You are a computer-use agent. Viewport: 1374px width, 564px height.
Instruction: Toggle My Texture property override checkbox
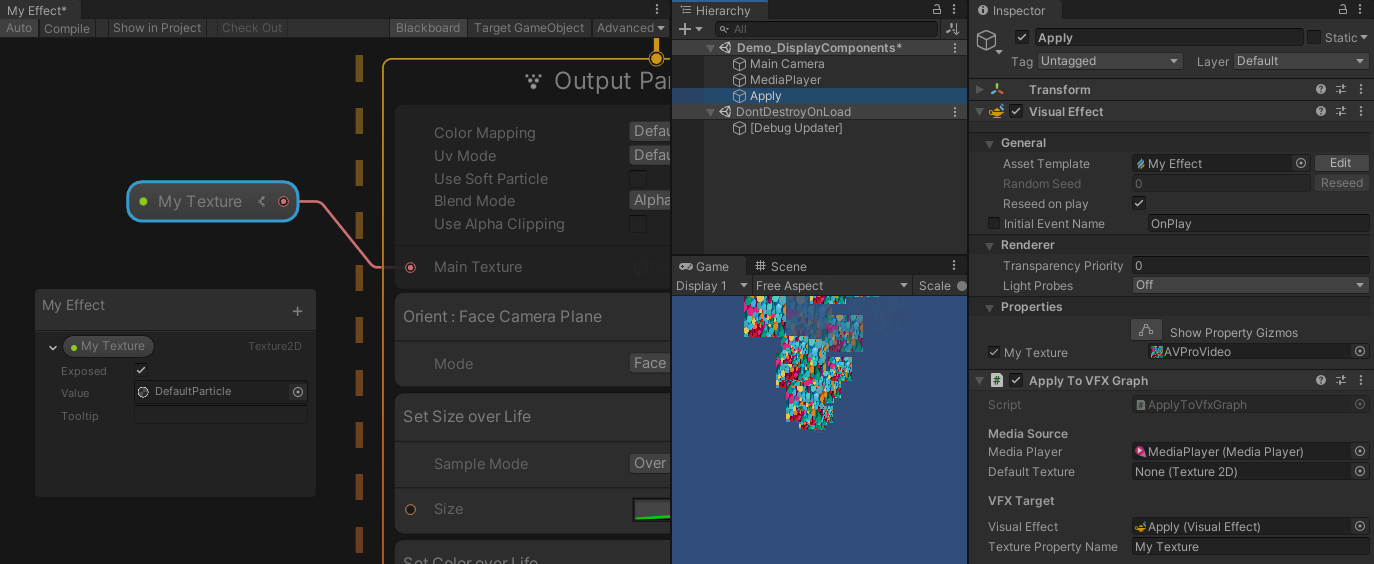pos(994,352)
